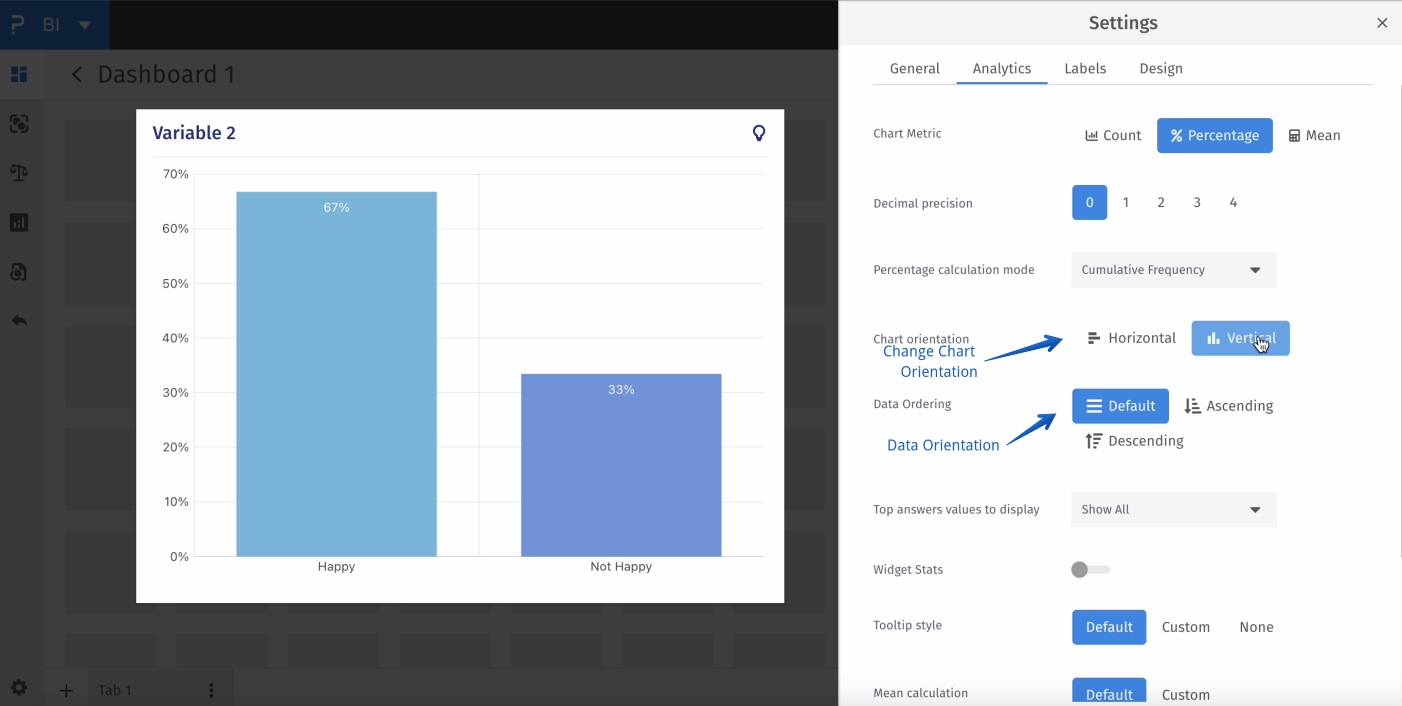The height and width of the screenshot is (706, 1402).
Task: Click the Not Happy bar in chart
Action: (621, 465)
